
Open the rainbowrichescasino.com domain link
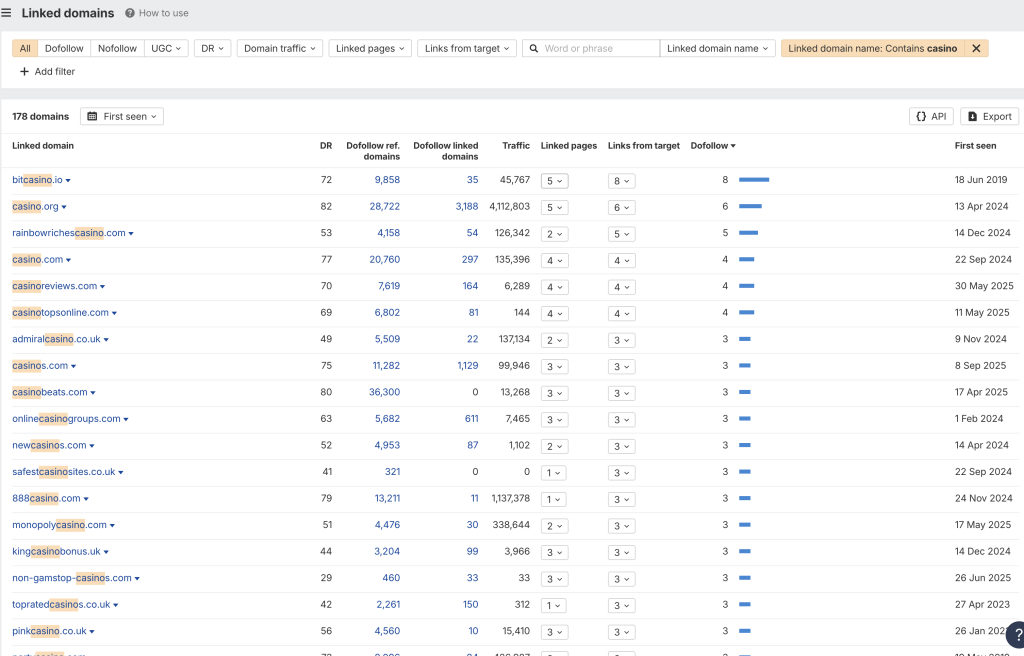(x=69, y=233)
